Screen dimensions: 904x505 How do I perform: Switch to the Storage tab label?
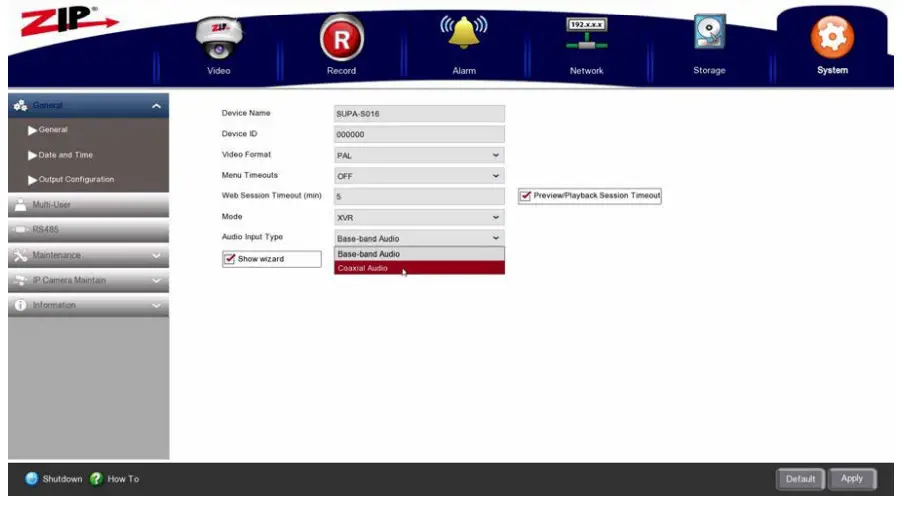[709, 70]
